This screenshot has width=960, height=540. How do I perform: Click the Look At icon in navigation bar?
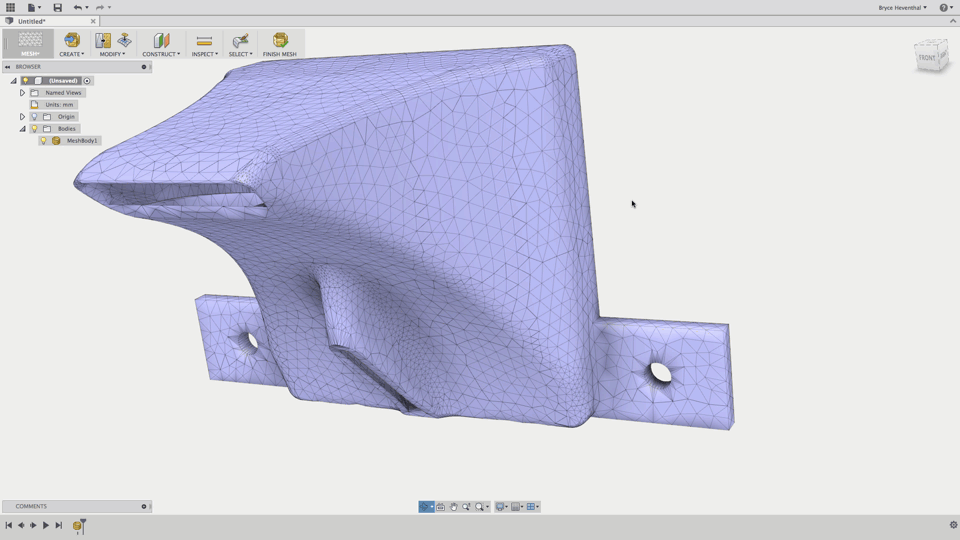440,507
